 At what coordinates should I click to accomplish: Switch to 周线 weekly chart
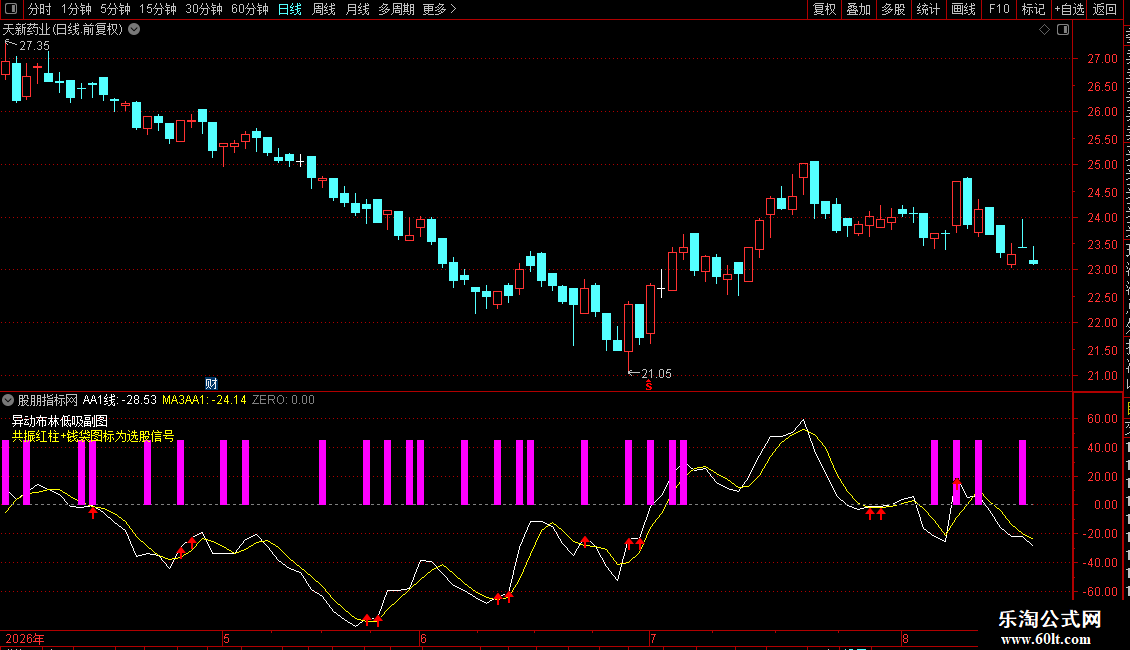click(324, 9)
